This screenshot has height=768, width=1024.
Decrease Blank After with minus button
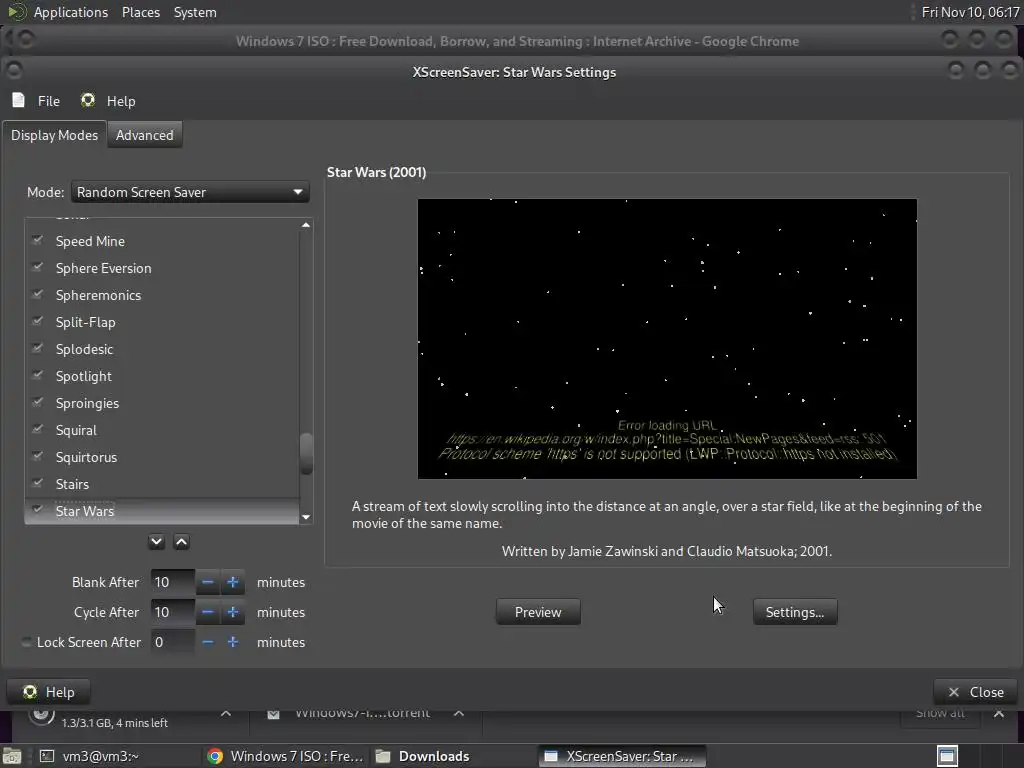click(208, 582)
